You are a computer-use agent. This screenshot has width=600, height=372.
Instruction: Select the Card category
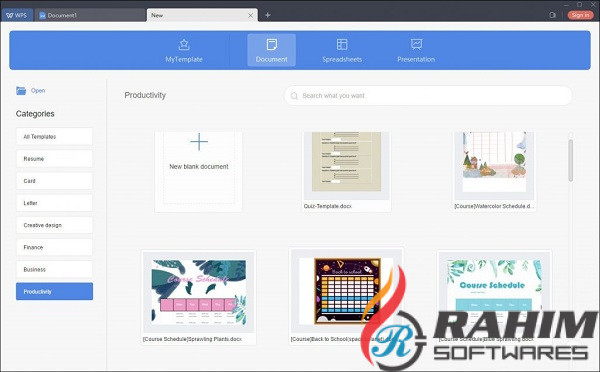coord(54,181)
